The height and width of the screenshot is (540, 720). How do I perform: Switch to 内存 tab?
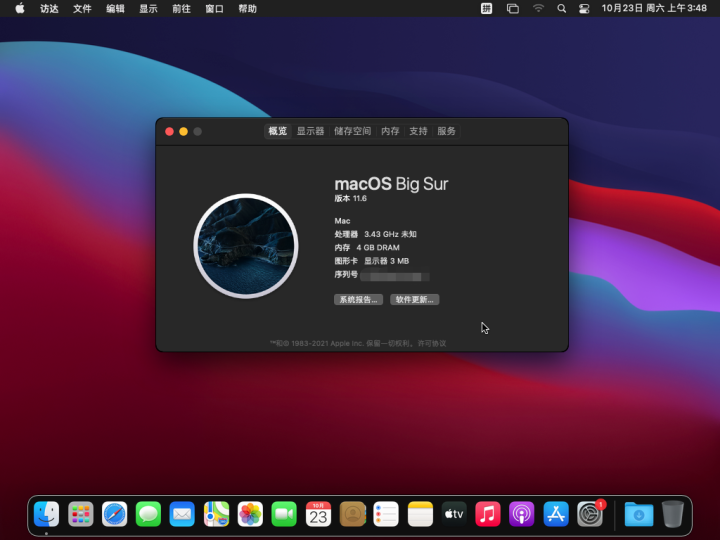(390, 131)
